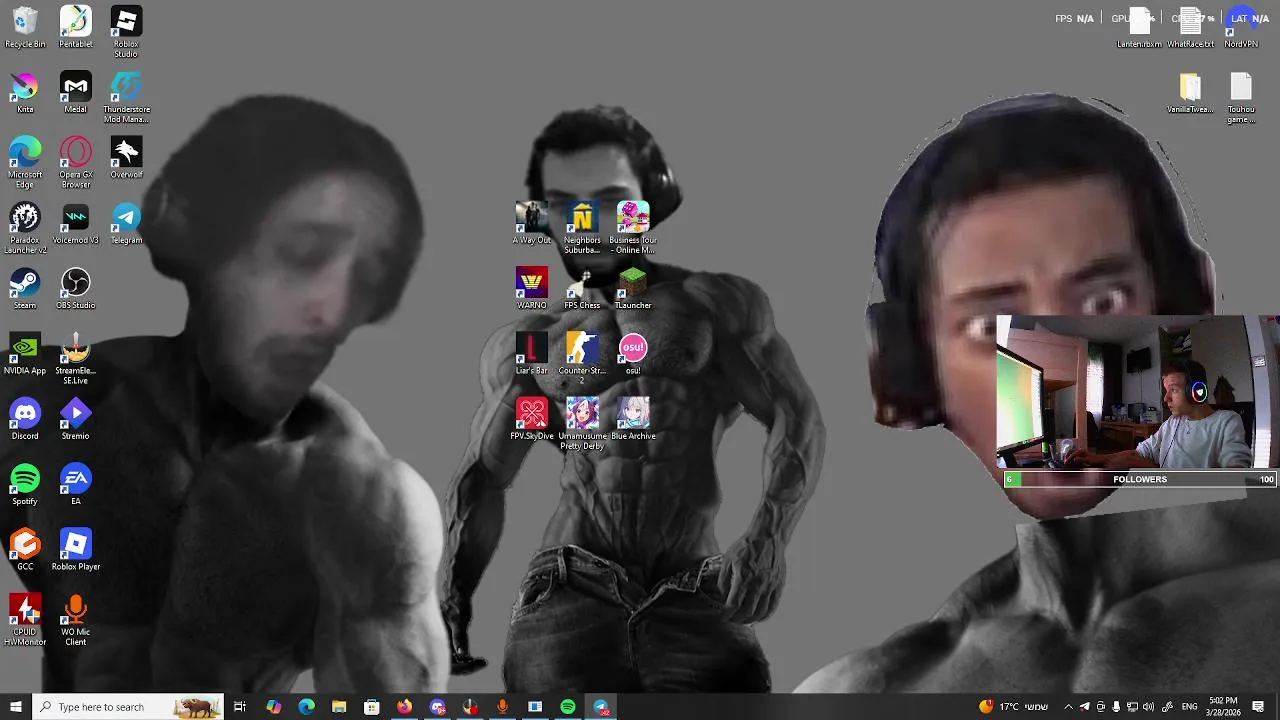This screenshot has height=720, width=1280.
Task: Open the volume control in tray
Action: point(1148,707)
